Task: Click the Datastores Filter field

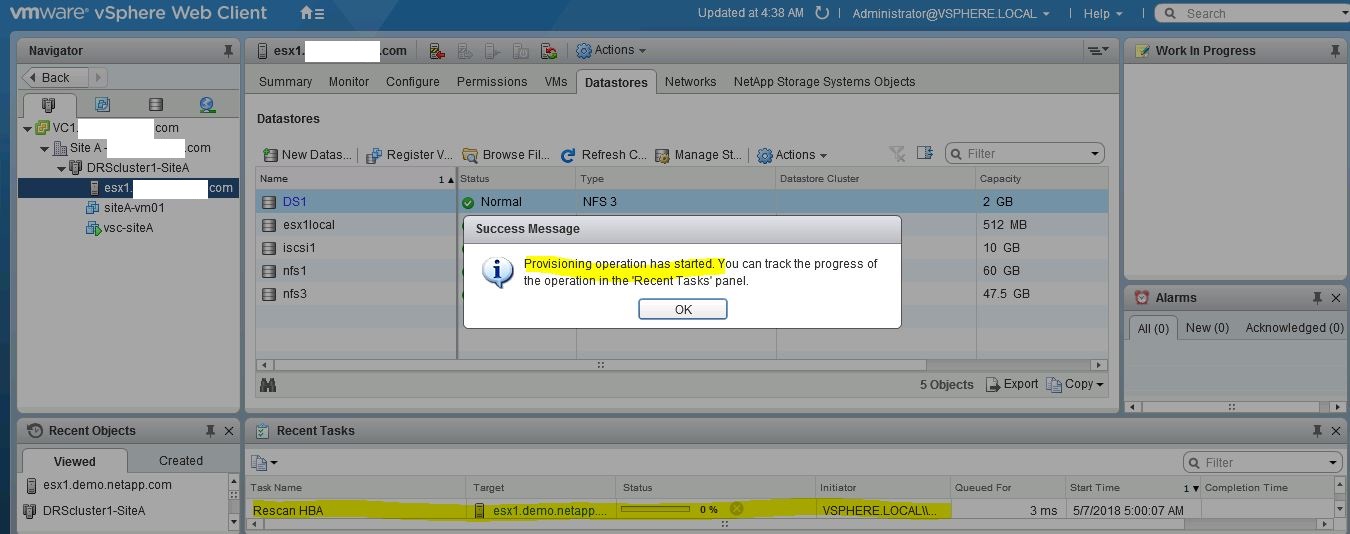Action: click(1024, 153)
